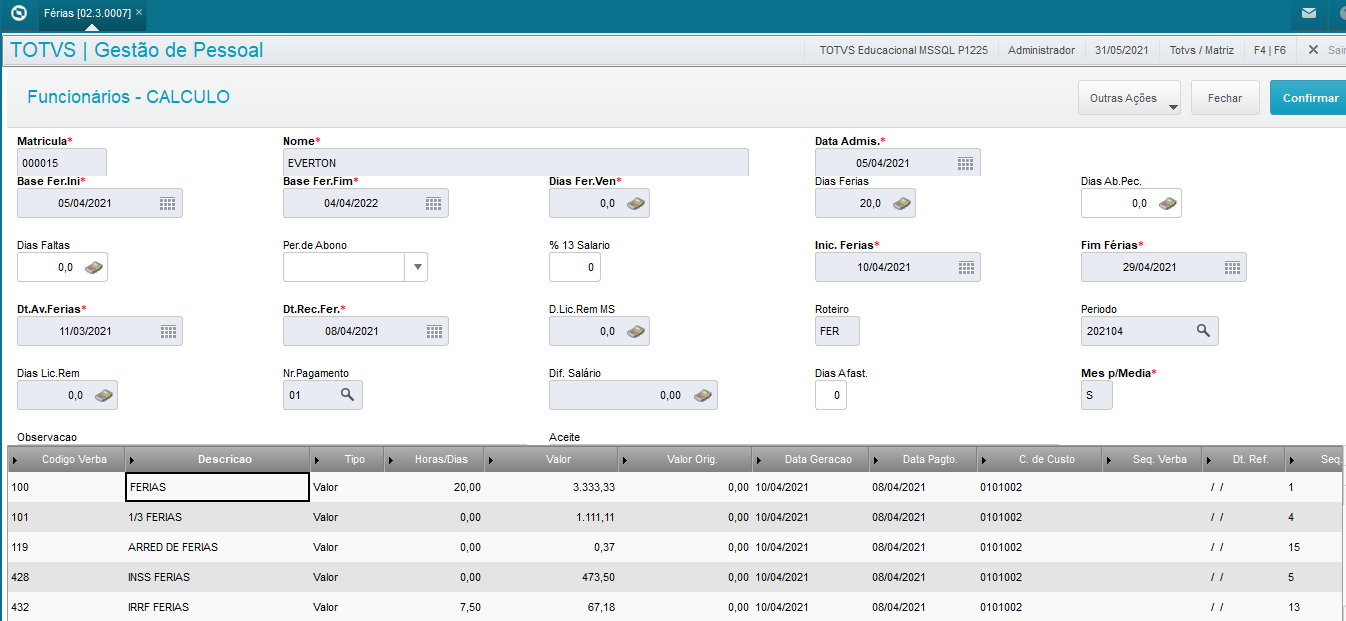Select the 1/3 FERIAS row in grid
The width and height of the screenshot is (1346, 621).
(672, 517)
